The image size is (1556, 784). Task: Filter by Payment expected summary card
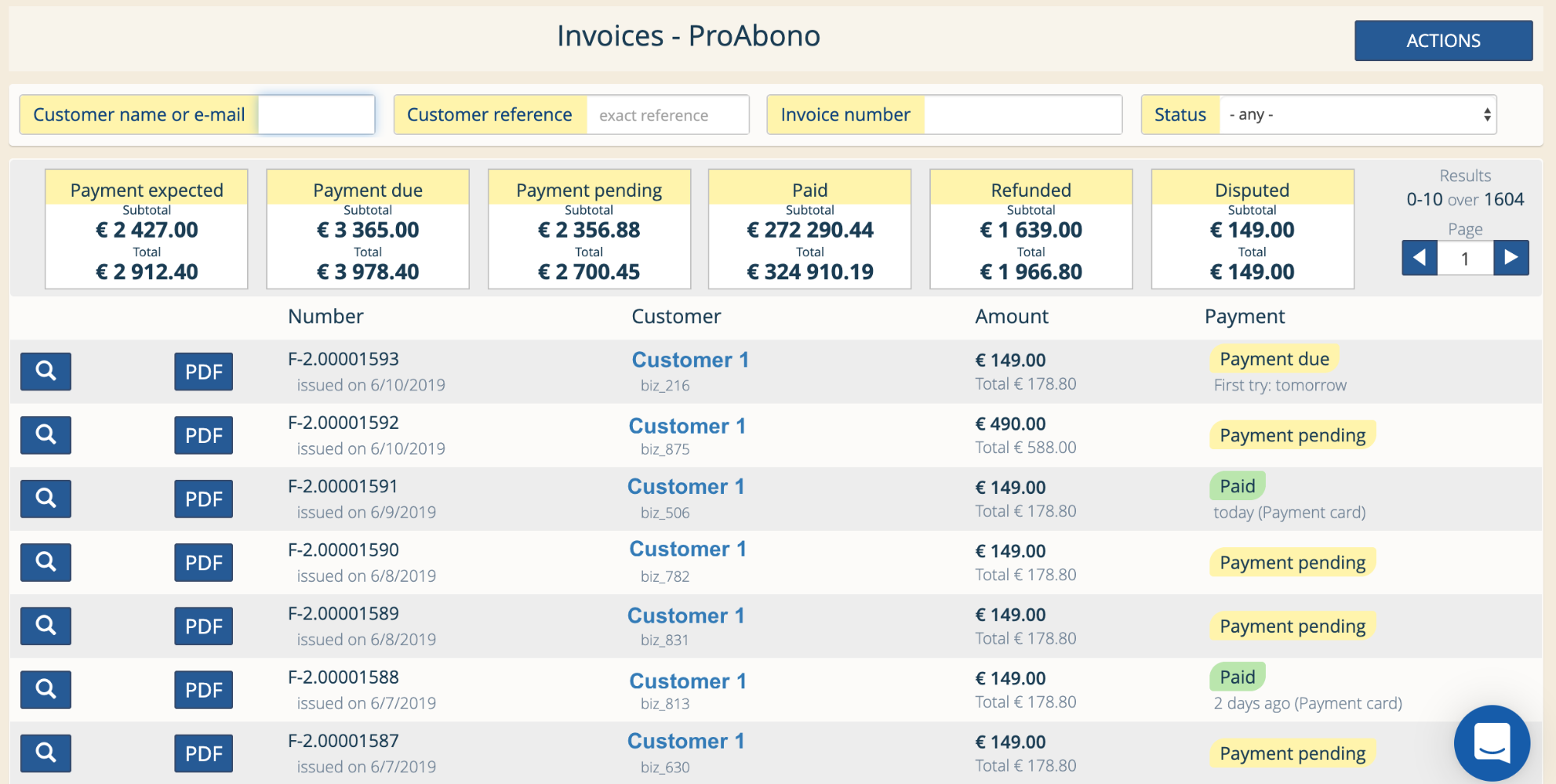click(147, 229)
